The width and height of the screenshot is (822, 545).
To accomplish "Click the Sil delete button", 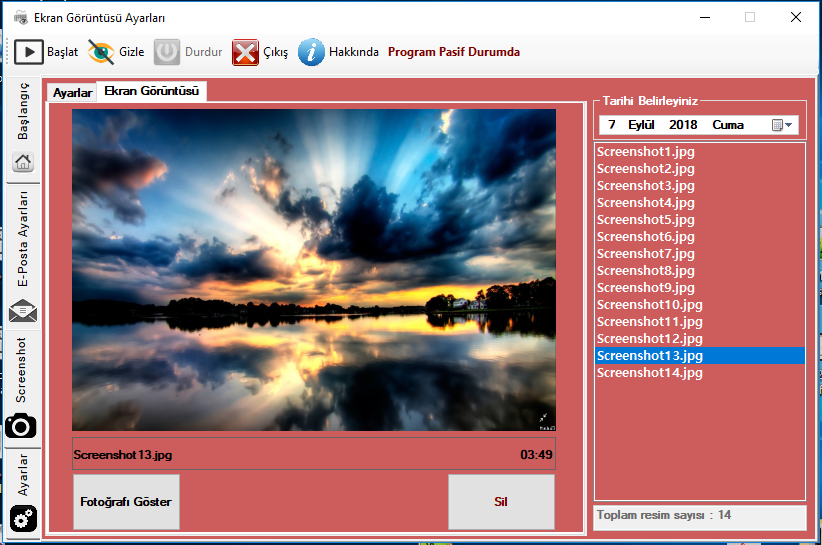I will (501, 502).
